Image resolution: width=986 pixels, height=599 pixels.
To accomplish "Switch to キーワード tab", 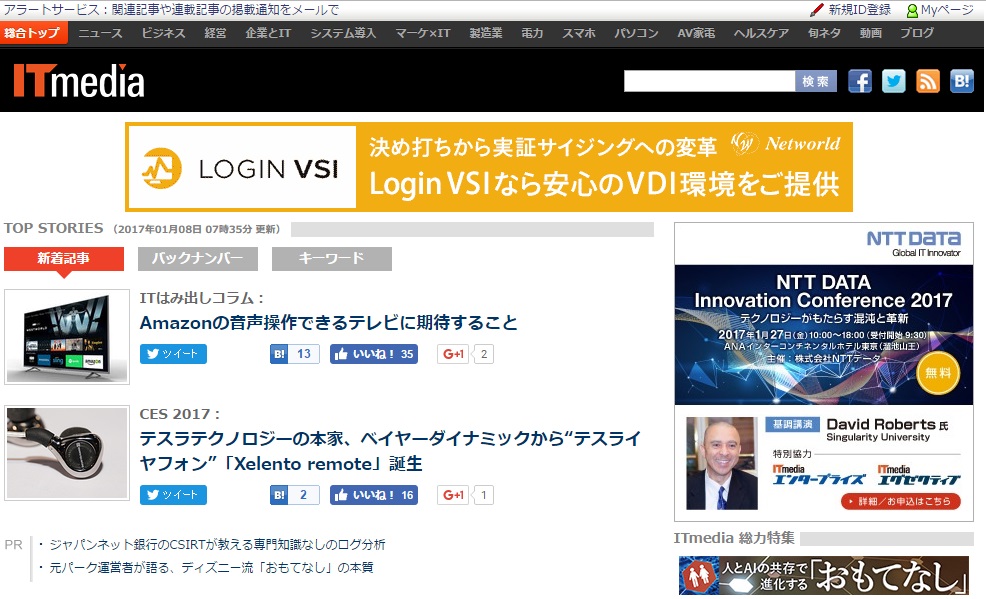I will pyautogui.click(x=331, y=258).
